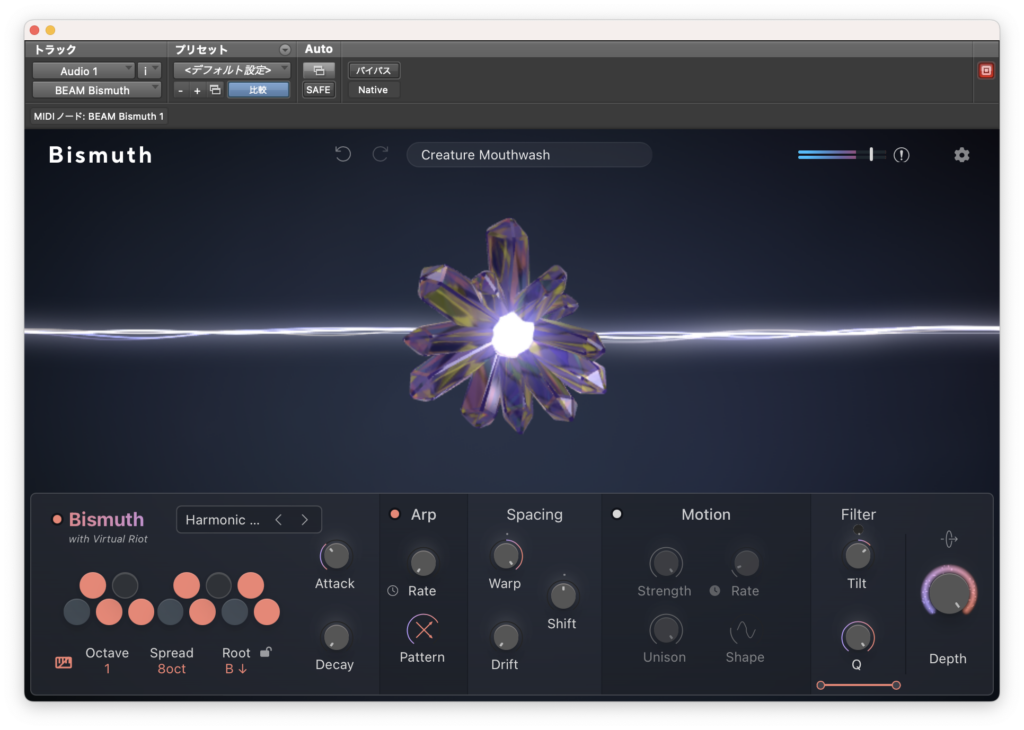Redo the last undone change

coord(380,154)
